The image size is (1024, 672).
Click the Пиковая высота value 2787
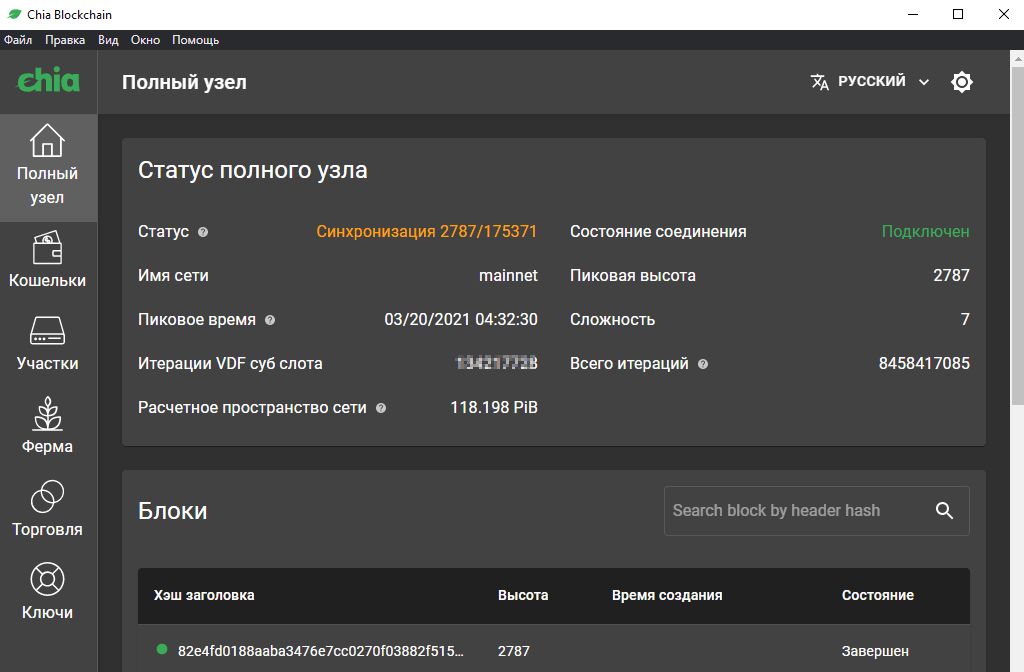pos(952,276)
